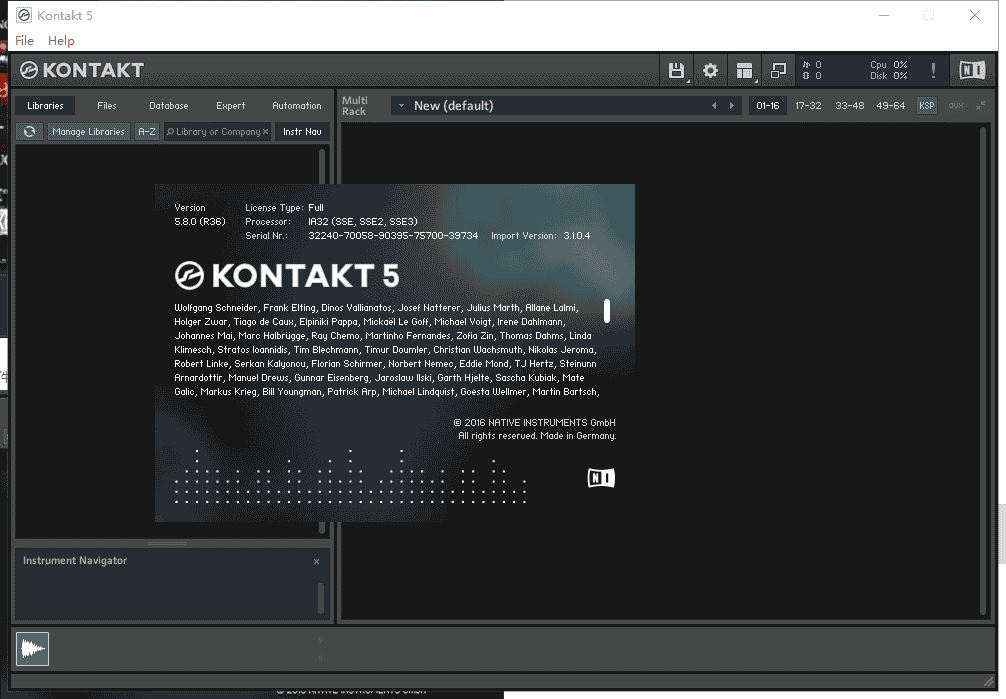1006x699 pixels.
Task: Click the save icon in the toolbar
Action: (x=676, y=70)
